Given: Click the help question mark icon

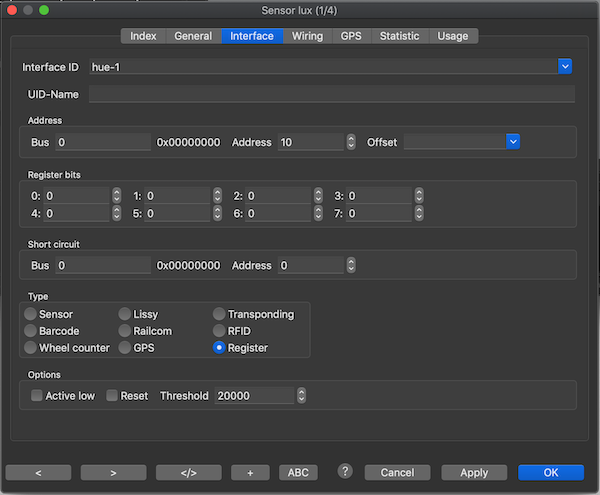Looking at the screenshot, I should tap(345, 471).
